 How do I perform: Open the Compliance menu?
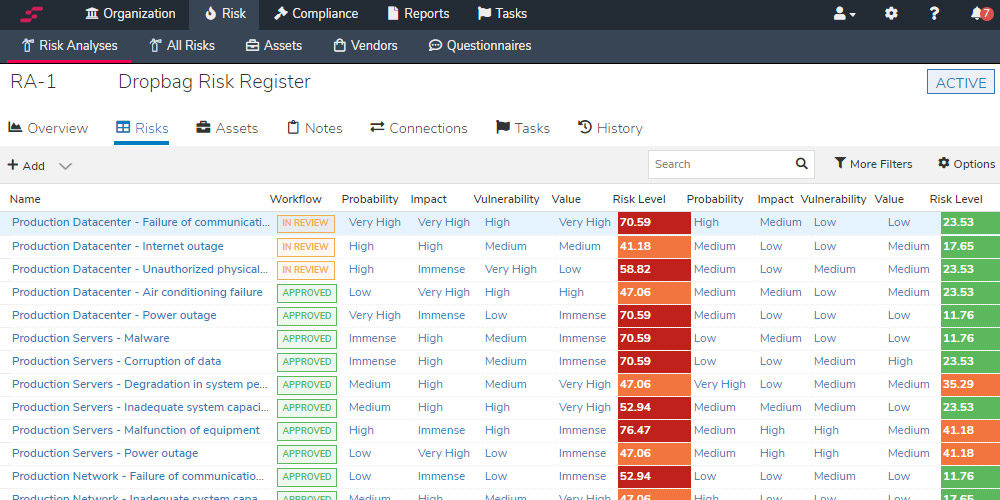[316, 14]
